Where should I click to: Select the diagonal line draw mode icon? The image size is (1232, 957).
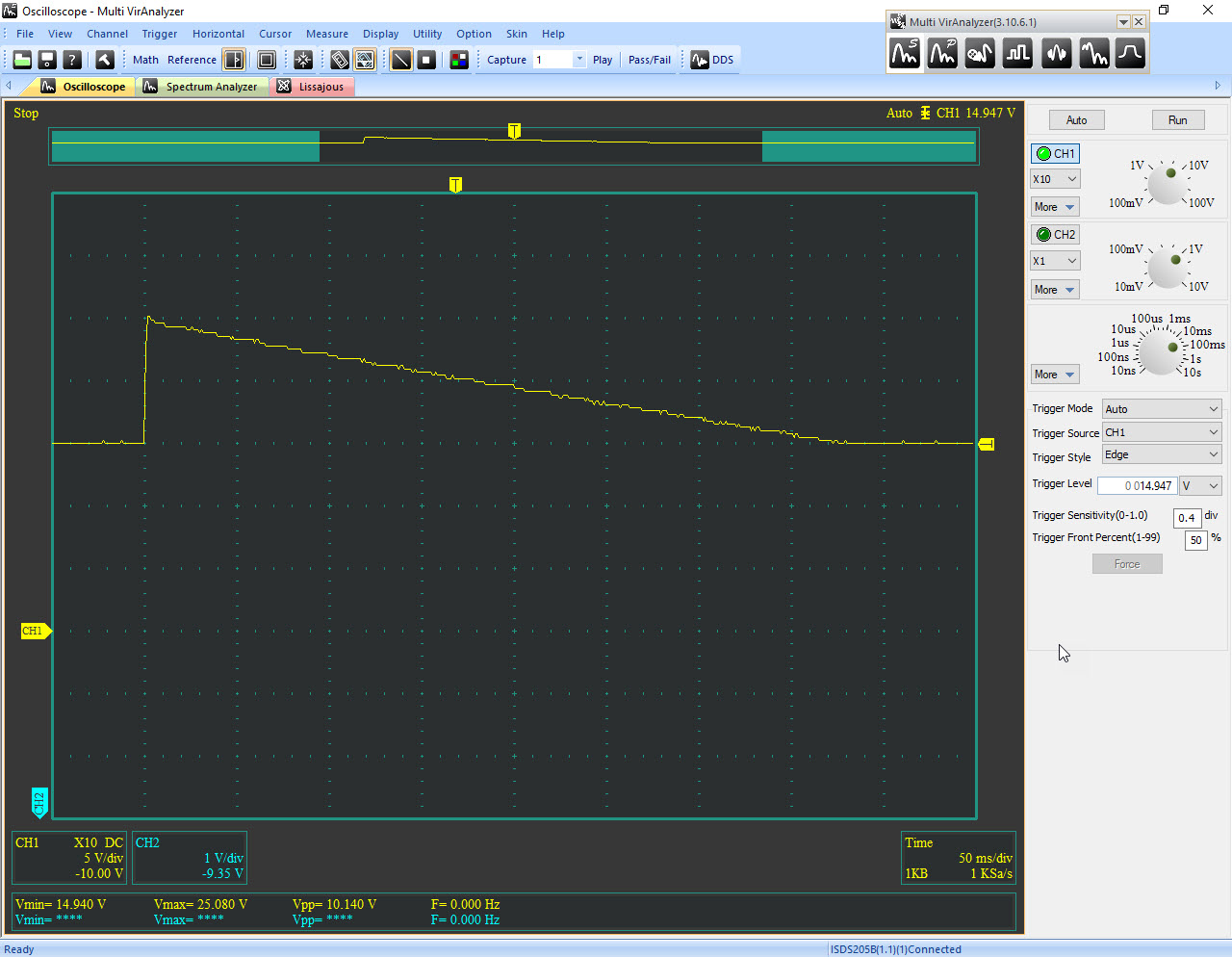[x=401, y=60]
